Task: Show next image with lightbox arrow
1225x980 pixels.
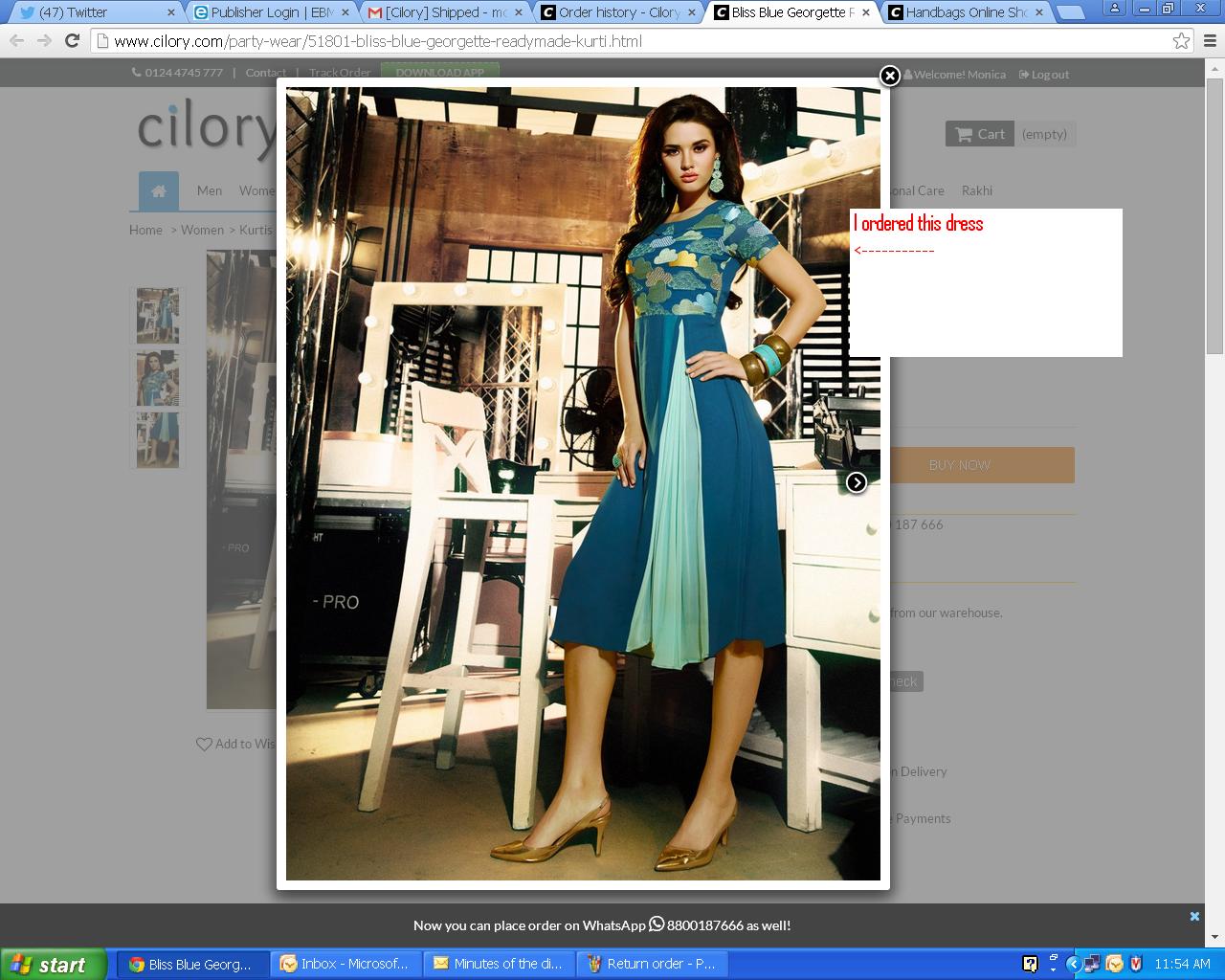Action: click(x=857, y=482)
